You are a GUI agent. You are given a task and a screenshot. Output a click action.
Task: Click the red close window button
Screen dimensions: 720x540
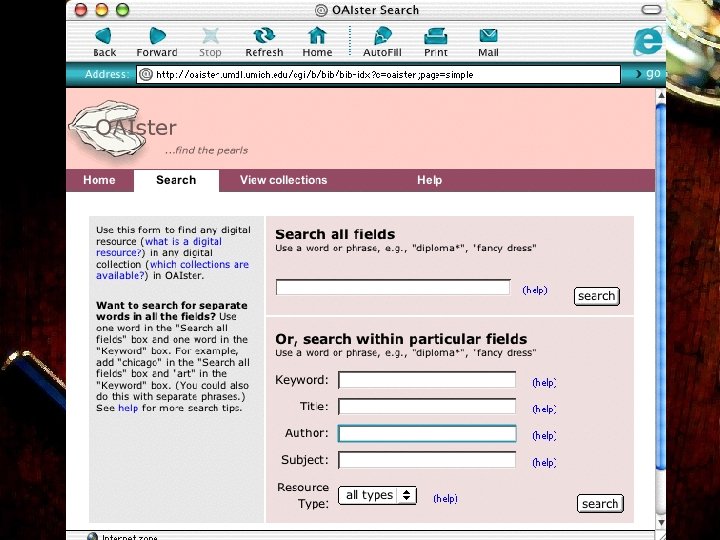(x=81, y=10)
